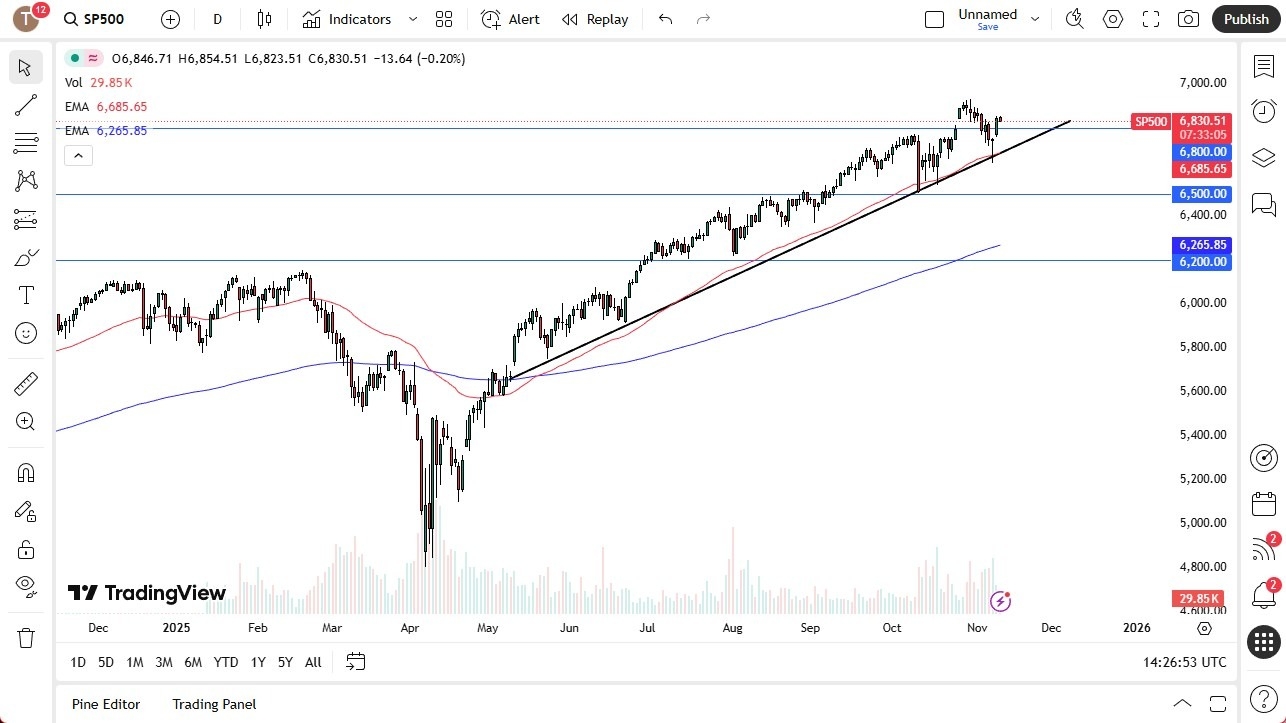Viewport: 1286px width, 723px height.
Task: Open the emoji drawing tool
Action: (x=25, y=332)
